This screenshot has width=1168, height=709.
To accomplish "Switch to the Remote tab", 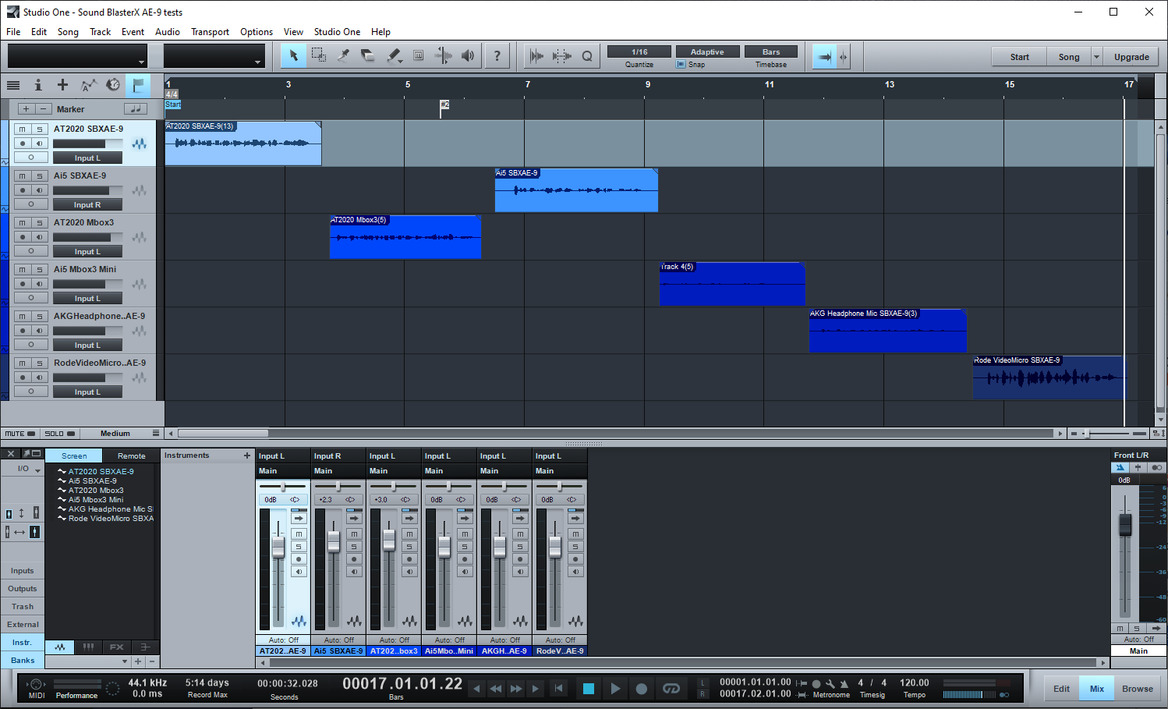I will [131, 456].
